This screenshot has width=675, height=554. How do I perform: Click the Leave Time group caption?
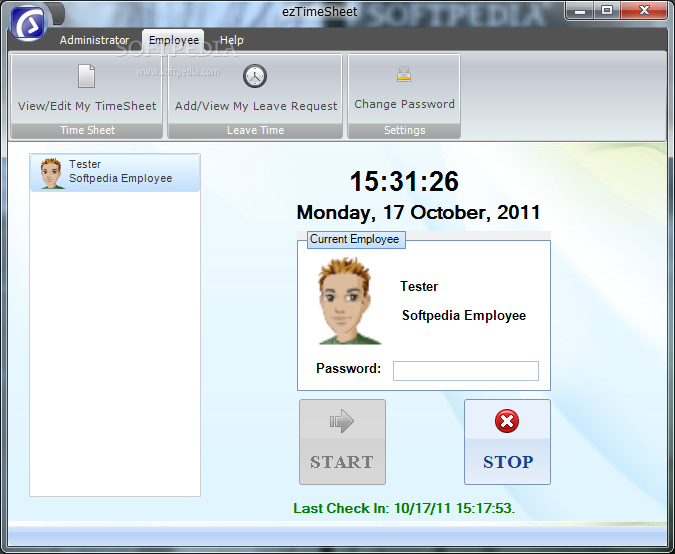coord(255,130)
